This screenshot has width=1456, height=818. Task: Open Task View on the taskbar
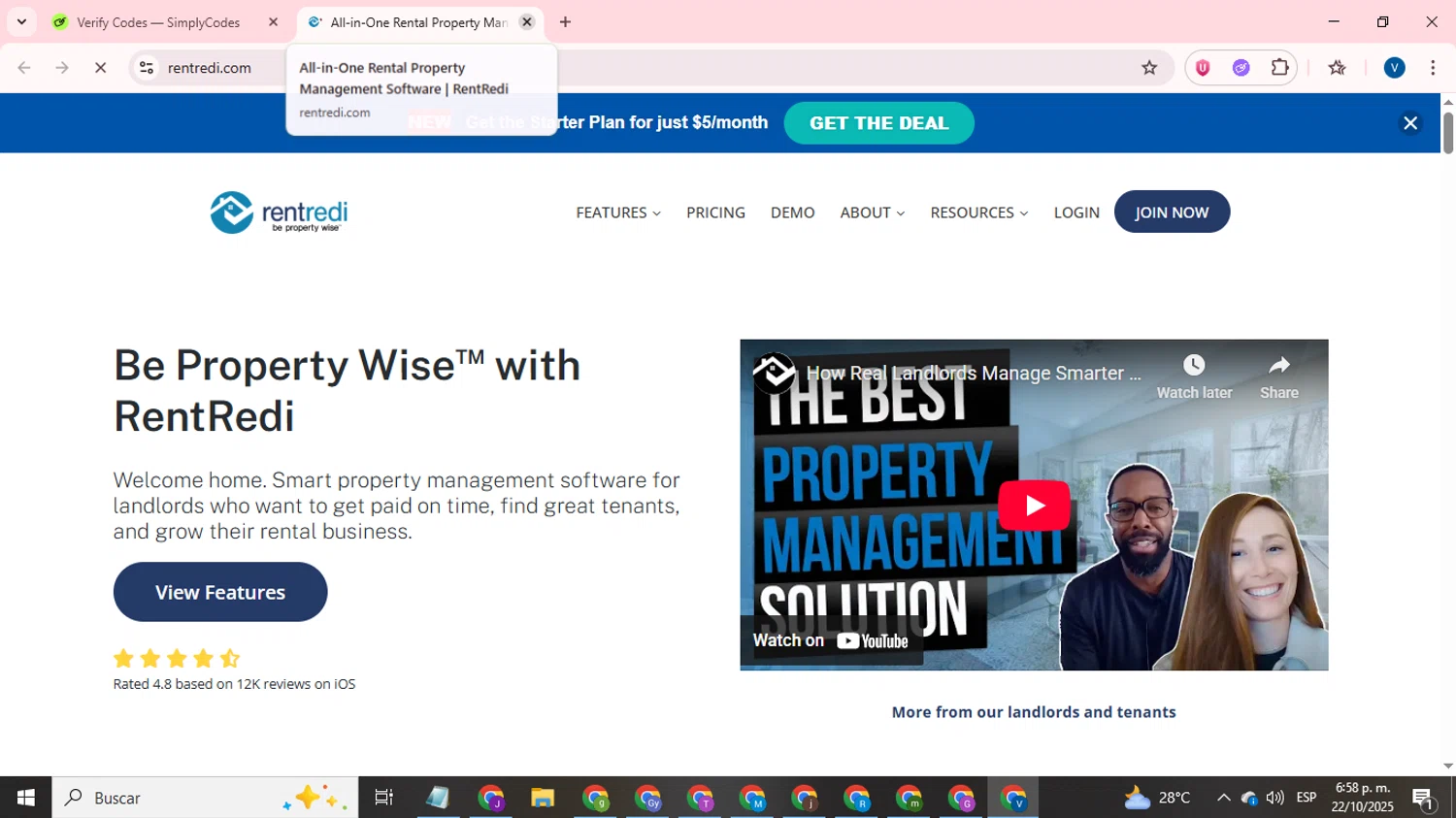(x=383, y=798)
